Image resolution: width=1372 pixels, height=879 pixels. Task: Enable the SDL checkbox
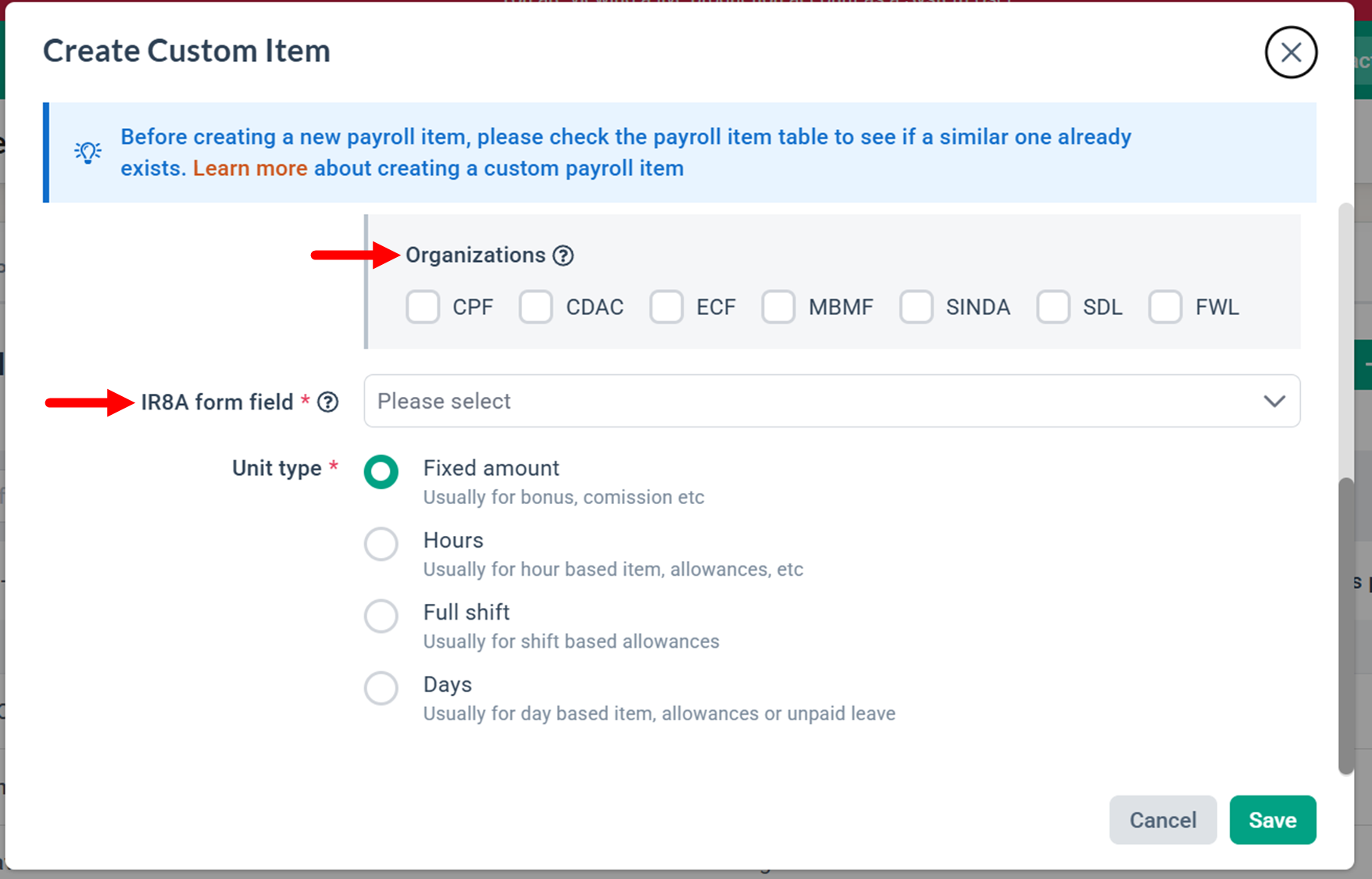(x=1053, y=307)
